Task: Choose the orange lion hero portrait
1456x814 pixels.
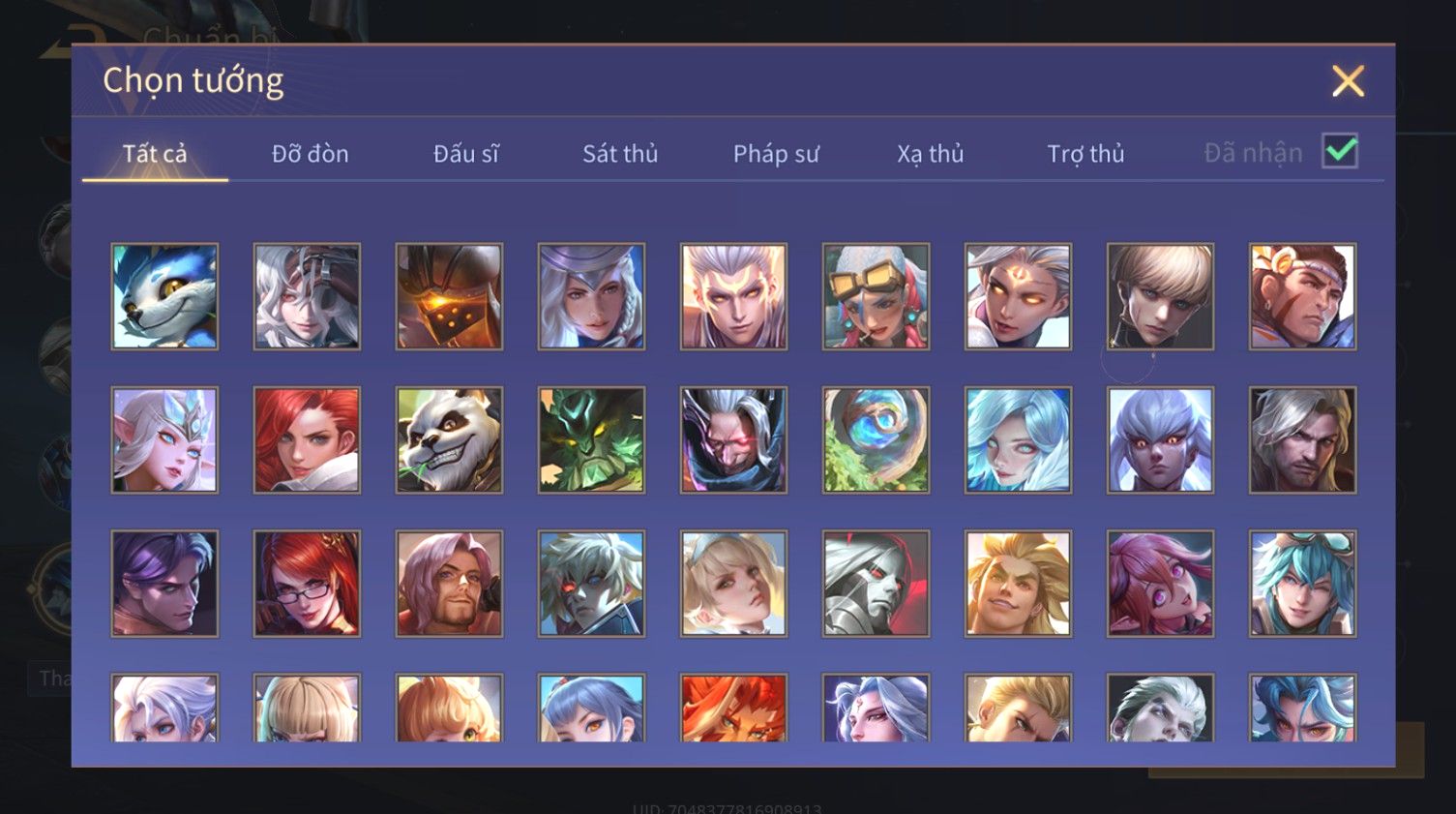Action: (733, 708)
